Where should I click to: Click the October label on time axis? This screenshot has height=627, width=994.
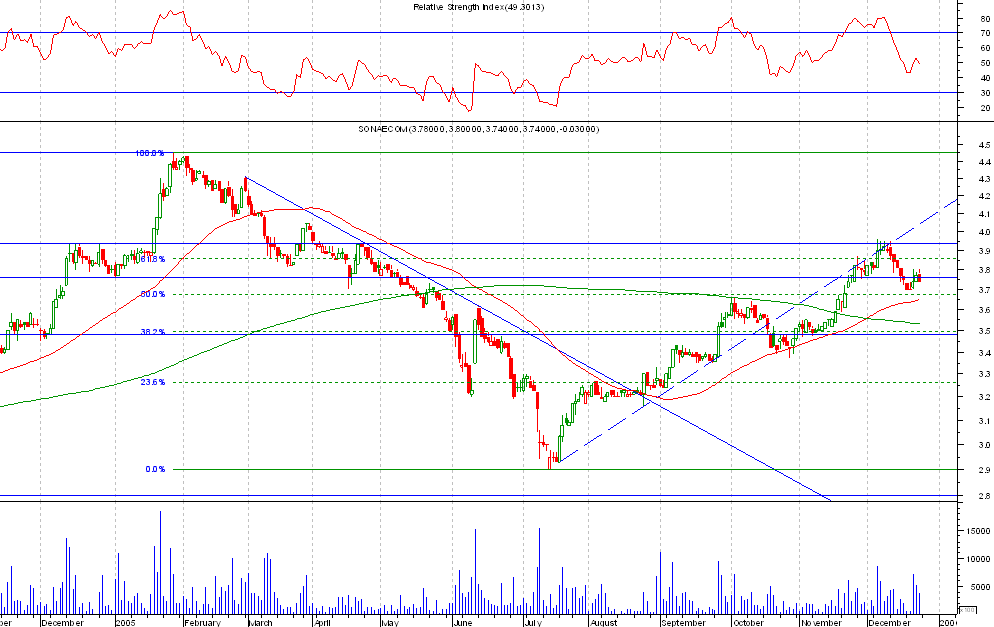coord(748,623)
